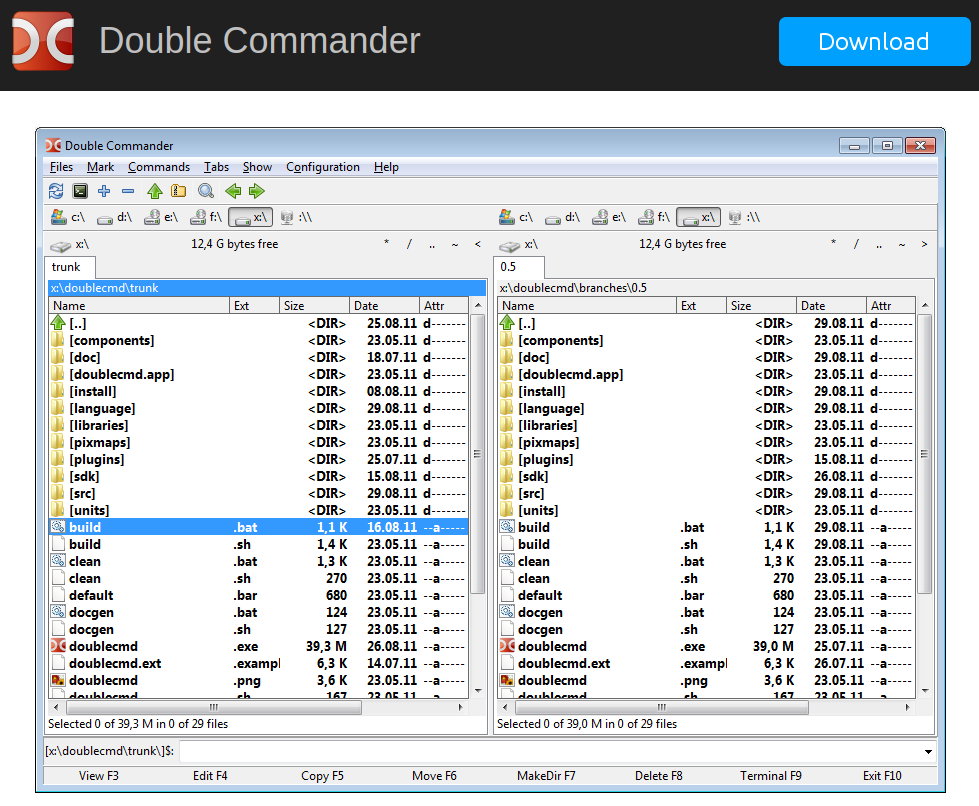Select the 0.5 tab
This screenshot has width=979, height=806.
(x=518, y=267)
